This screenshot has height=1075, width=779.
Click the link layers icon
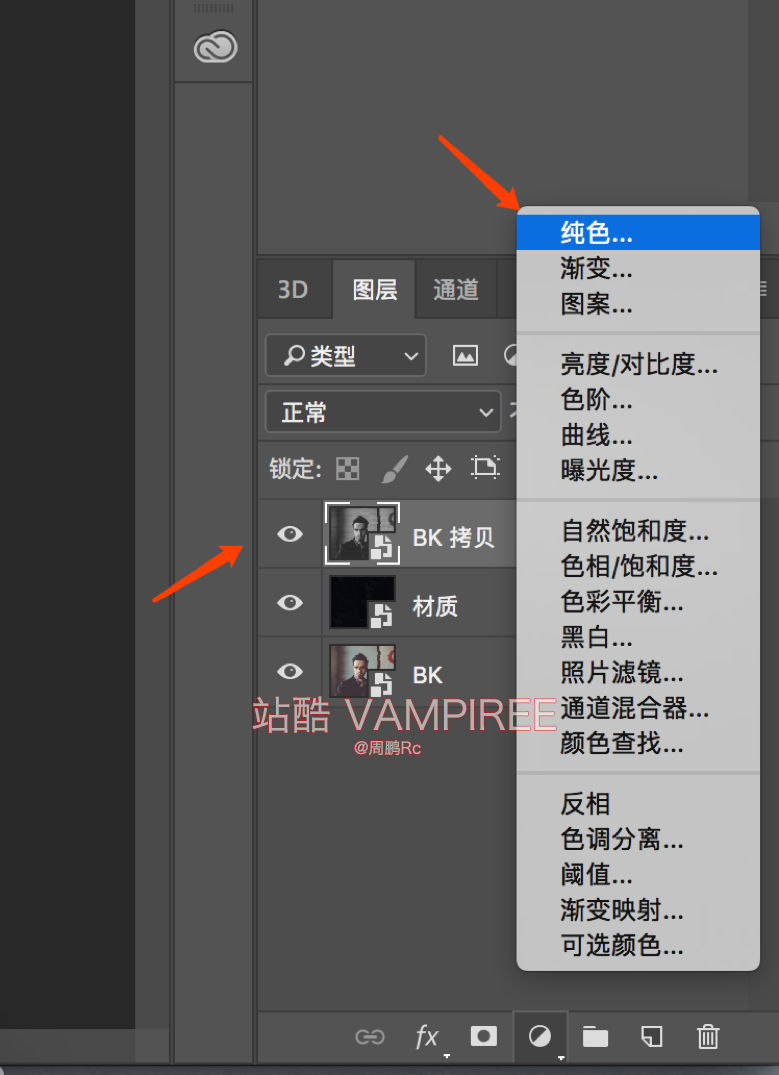(370, 1037)
